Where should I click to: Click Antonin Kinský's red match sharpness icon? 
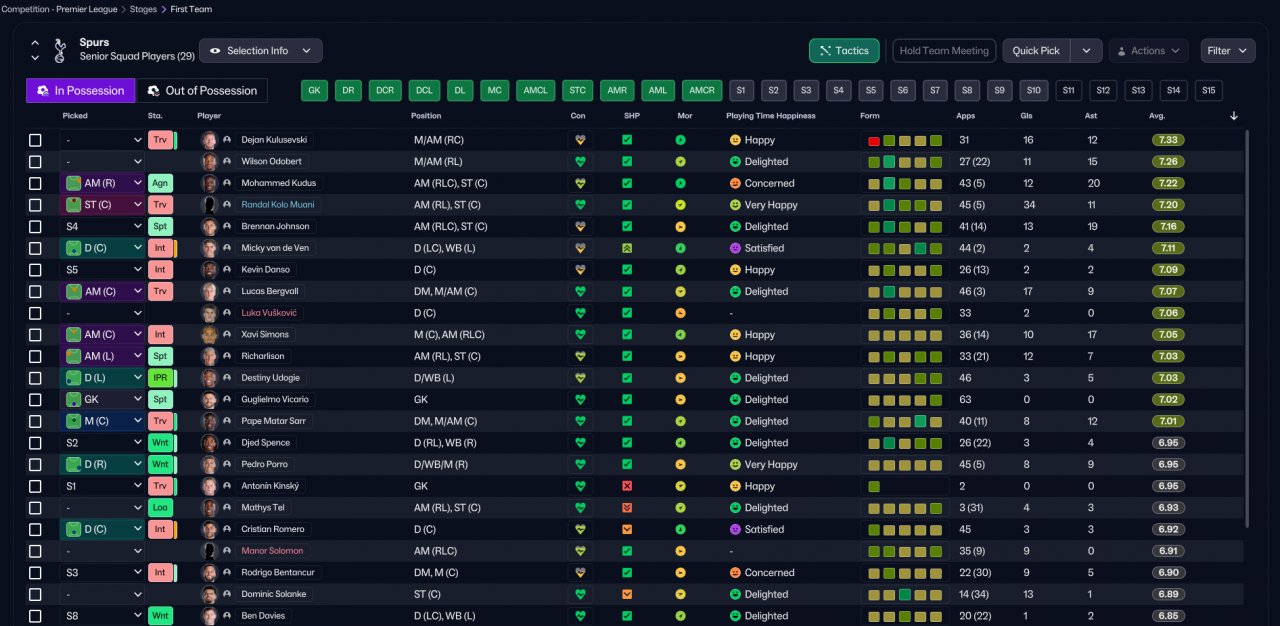[x=627, y=486]
